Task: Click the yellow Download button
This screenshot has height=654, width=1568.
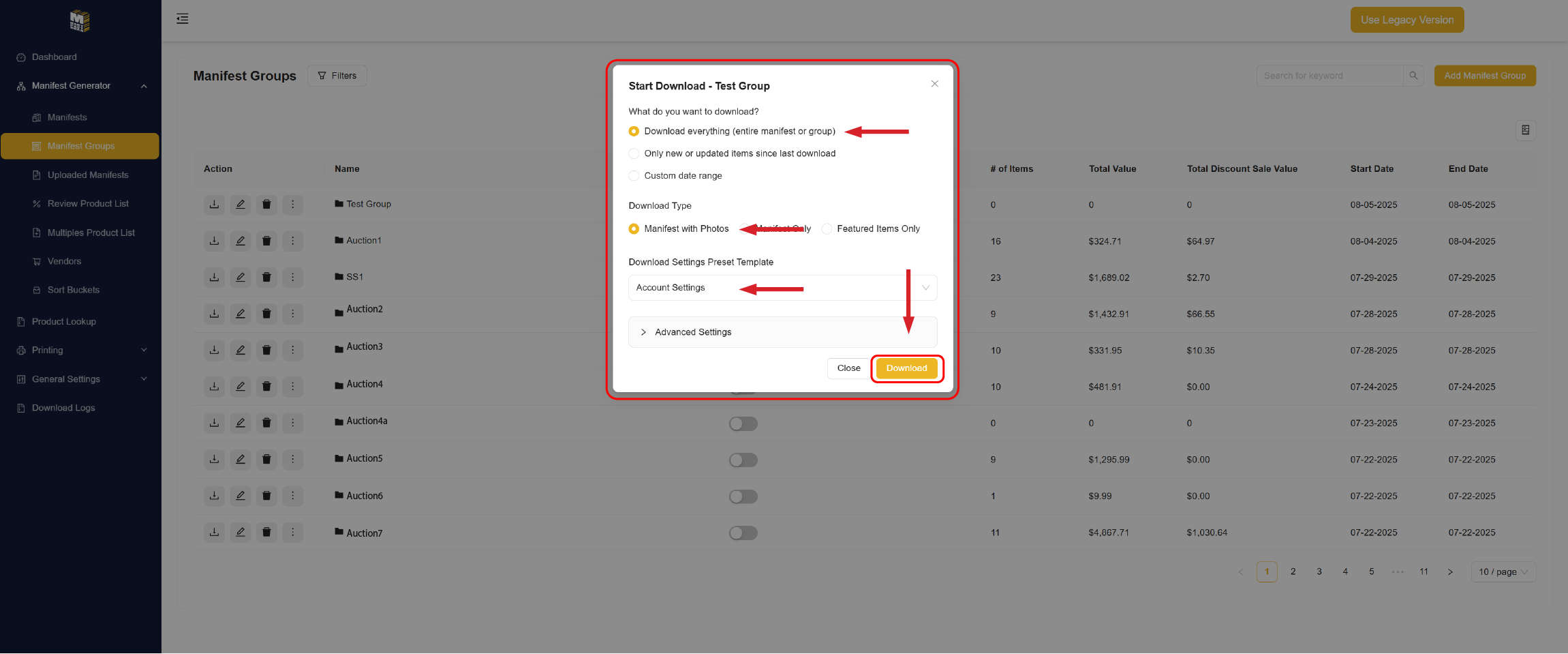Action: coord(906,368)
